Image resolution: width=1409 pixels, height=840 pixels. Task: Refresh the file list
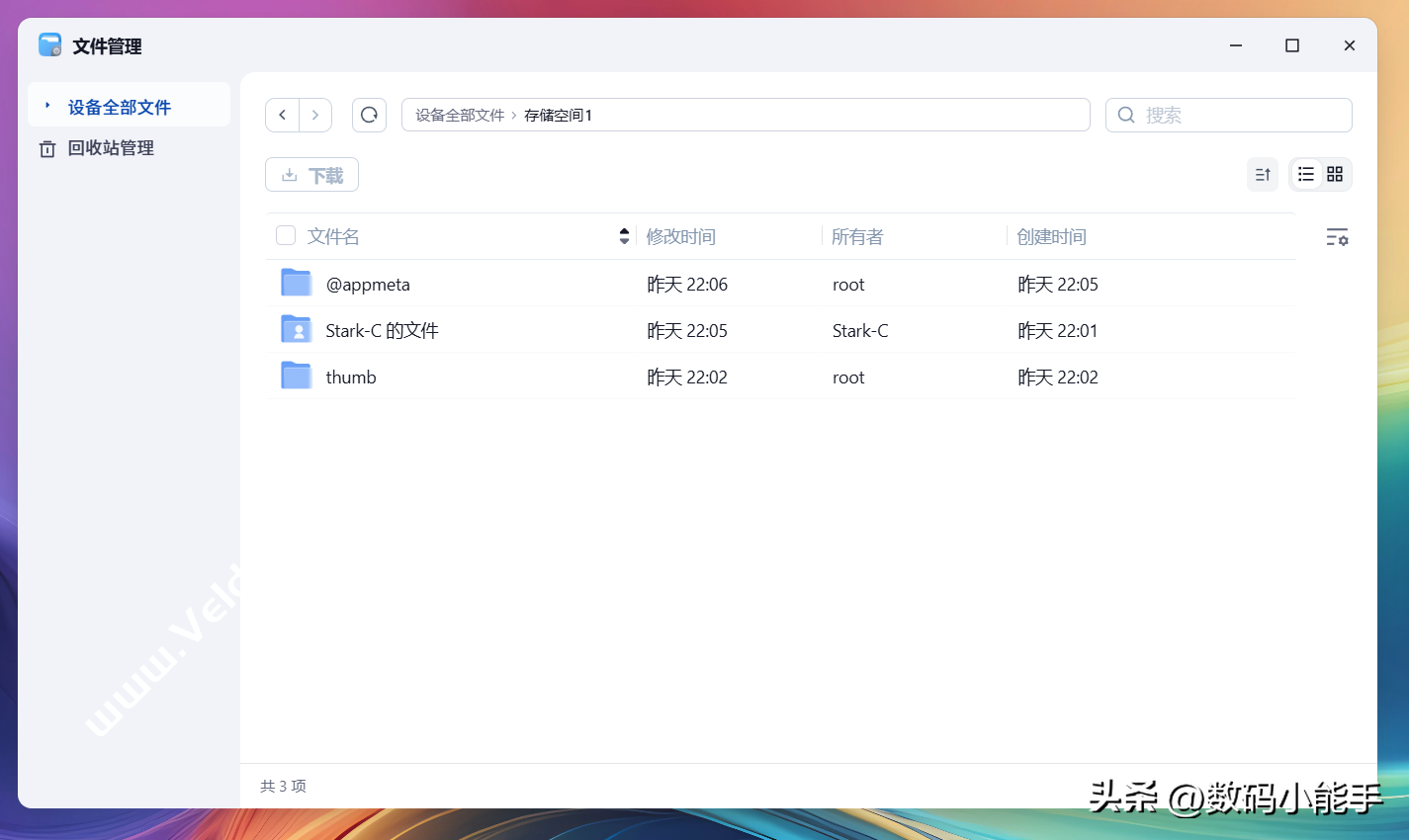[369, 115]
